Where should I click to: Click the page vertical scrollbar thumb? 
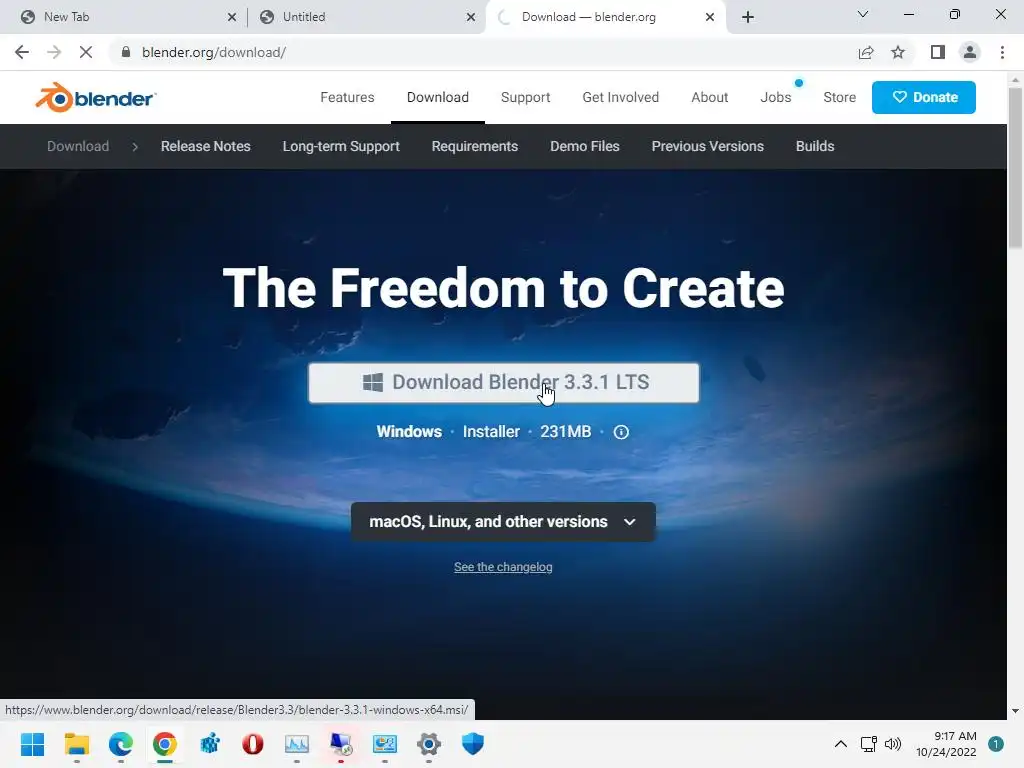pyautogui.click(x=1015, y=168)
